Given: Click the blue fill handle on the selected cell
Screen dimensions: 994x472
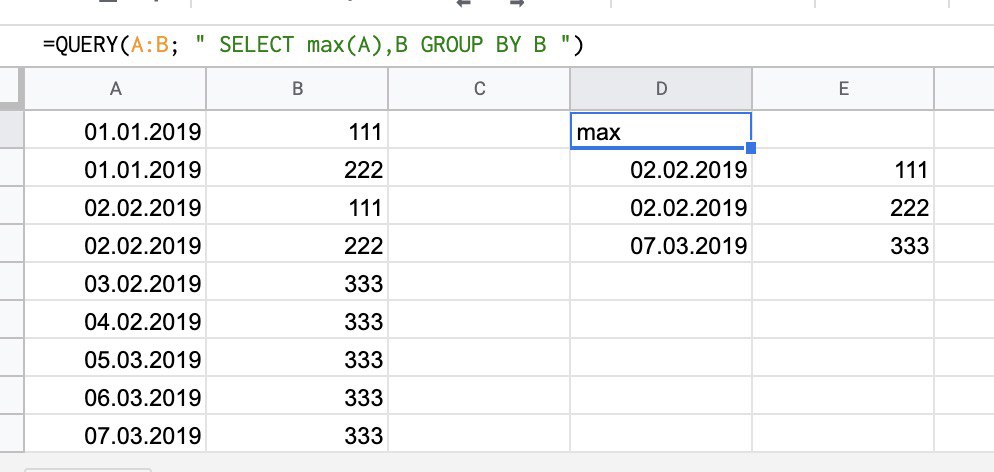Looking at the screenshot, I should click(751, 148).
